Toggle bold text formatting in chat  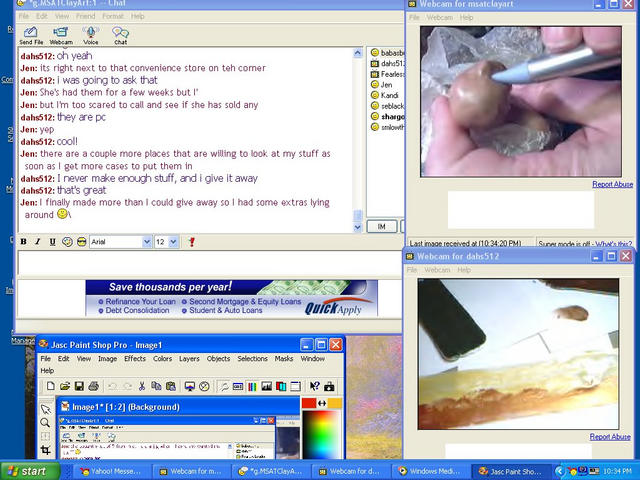[x=24, y=242]
